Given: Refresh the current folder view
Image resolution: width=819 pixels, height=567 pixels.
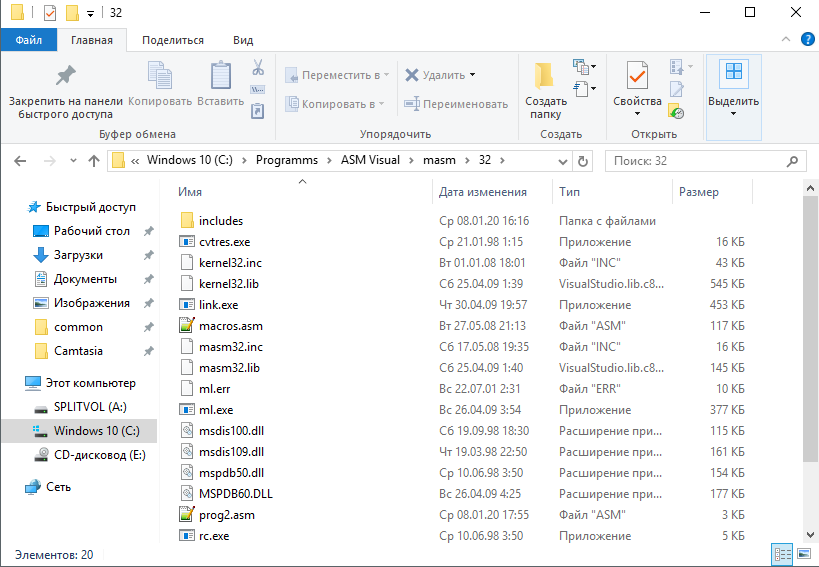Looking at the screenshot, I should [x=584, y=160].
